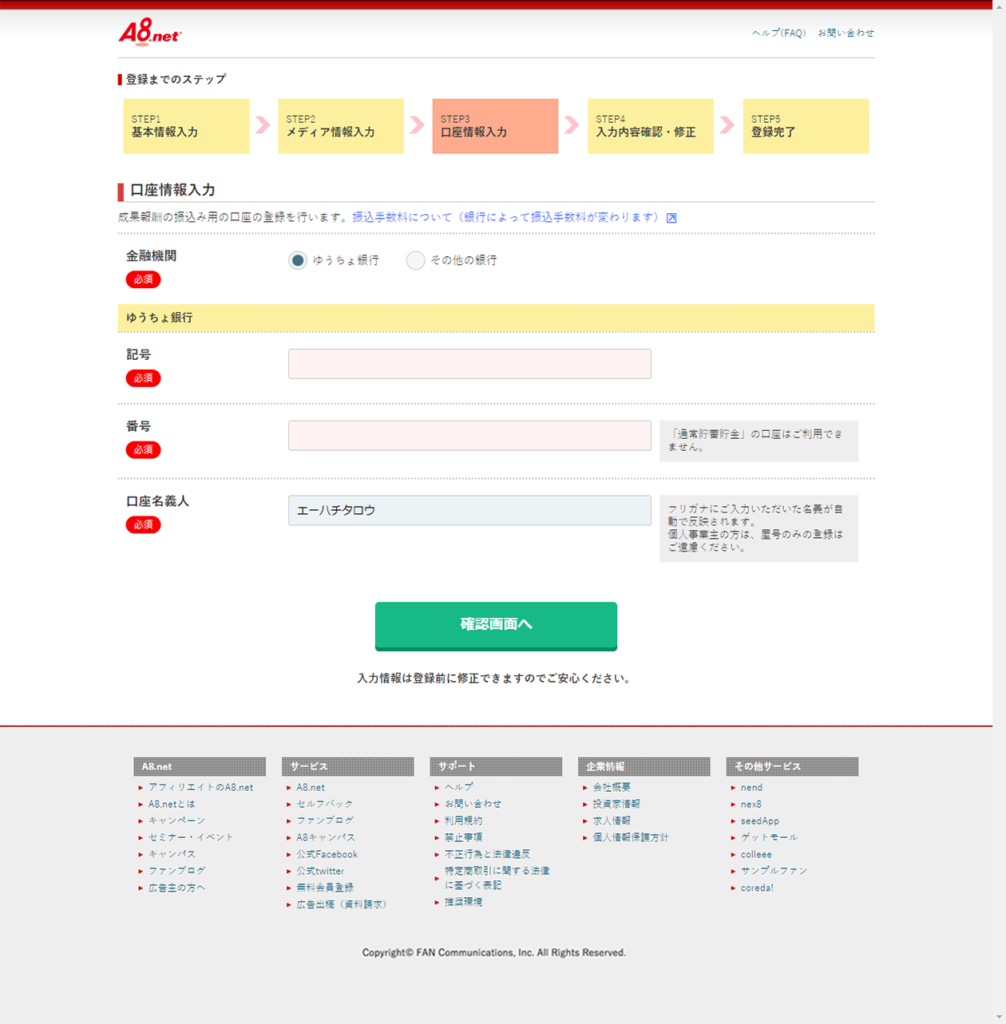
Task: Open the セルフバック footer link
Action: click(x=325, y=804)
